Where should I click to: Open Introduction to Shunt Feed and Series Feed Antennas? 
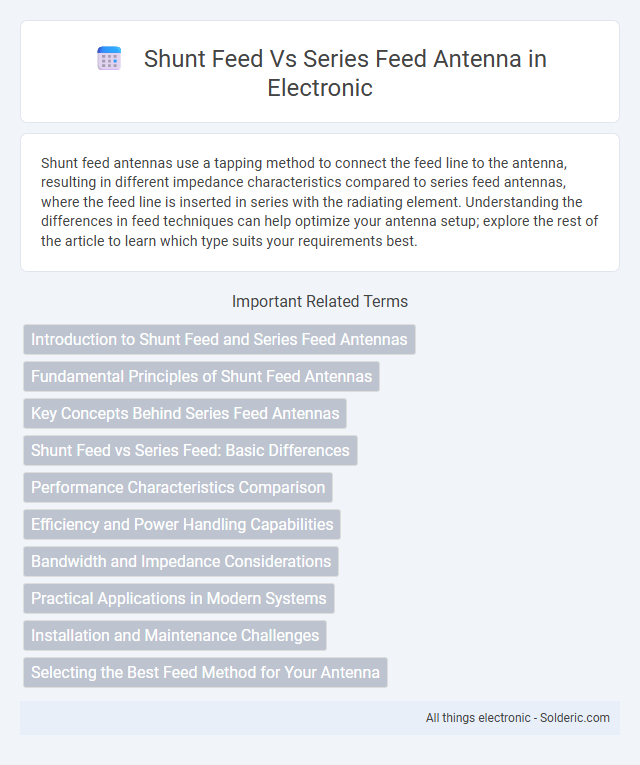(219, 339)
